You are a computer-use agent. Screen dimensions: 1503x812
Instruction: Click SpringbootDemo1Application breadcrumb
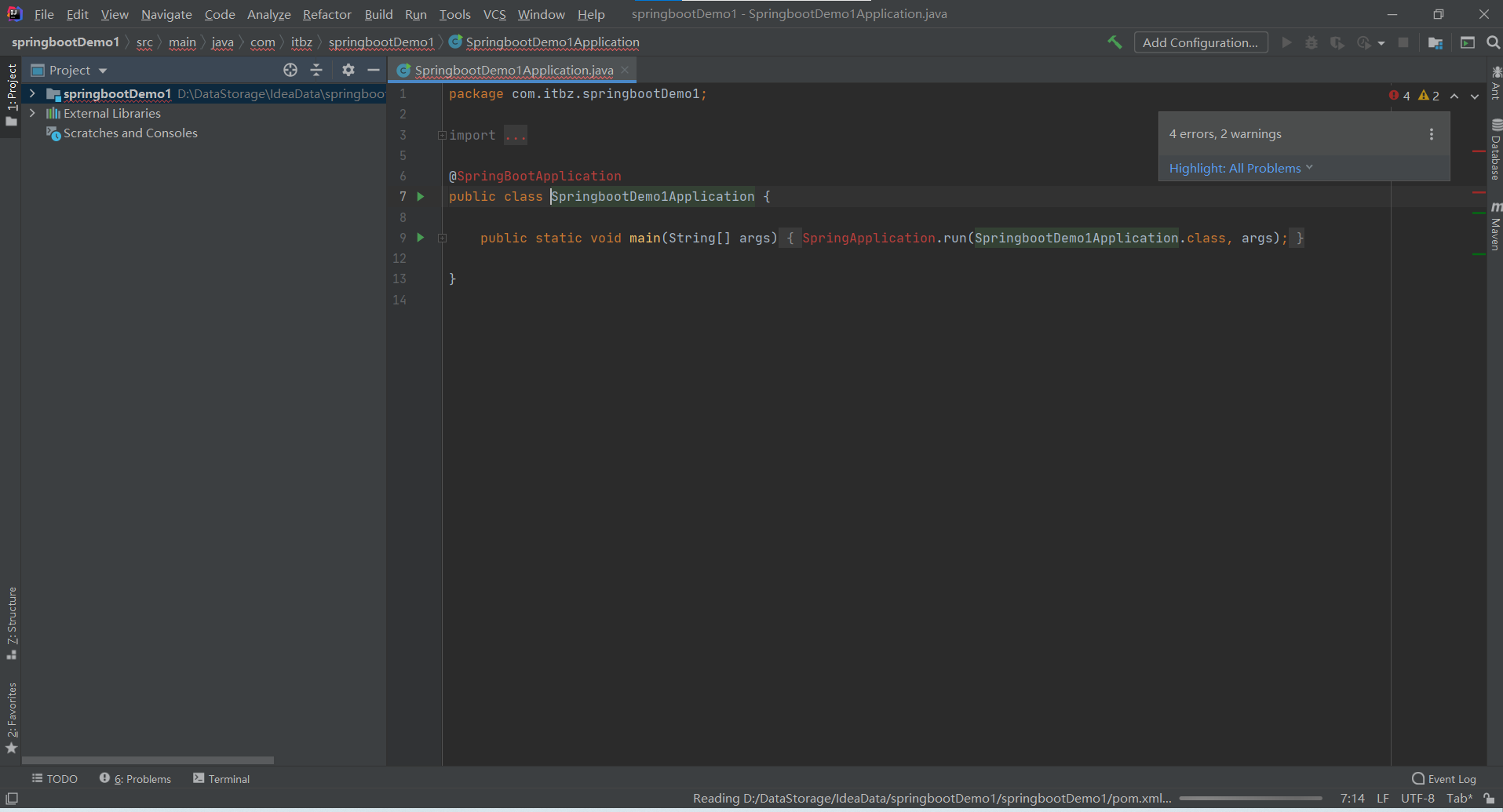pos(545,42)
